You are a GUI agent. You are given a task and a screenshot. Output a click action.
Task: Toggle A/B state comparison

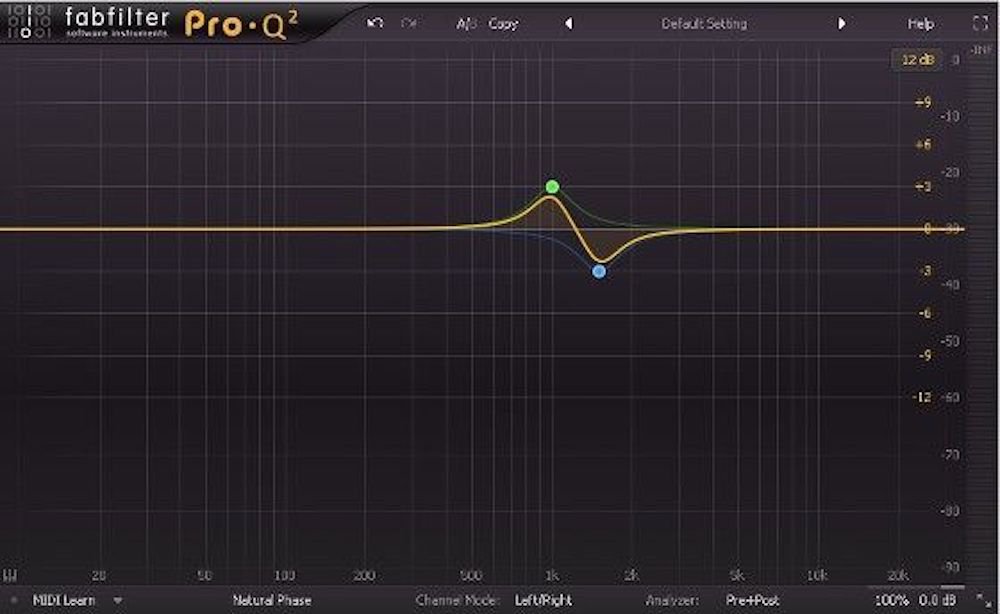466,23
